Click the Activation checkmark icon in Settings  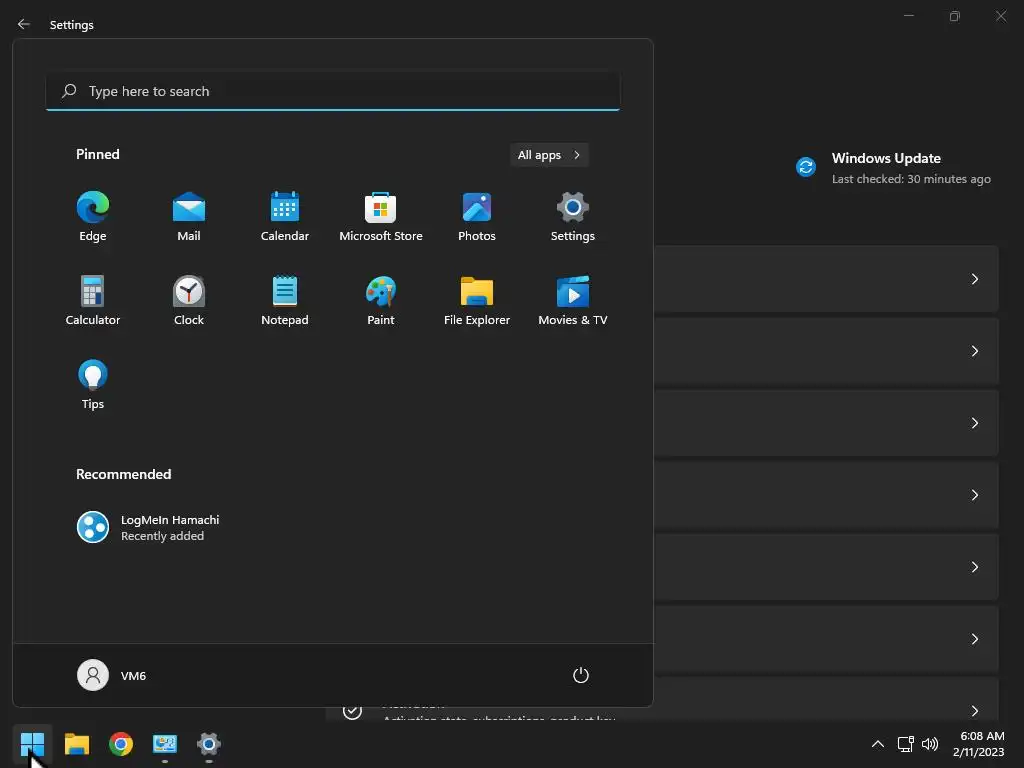point(352,711)
